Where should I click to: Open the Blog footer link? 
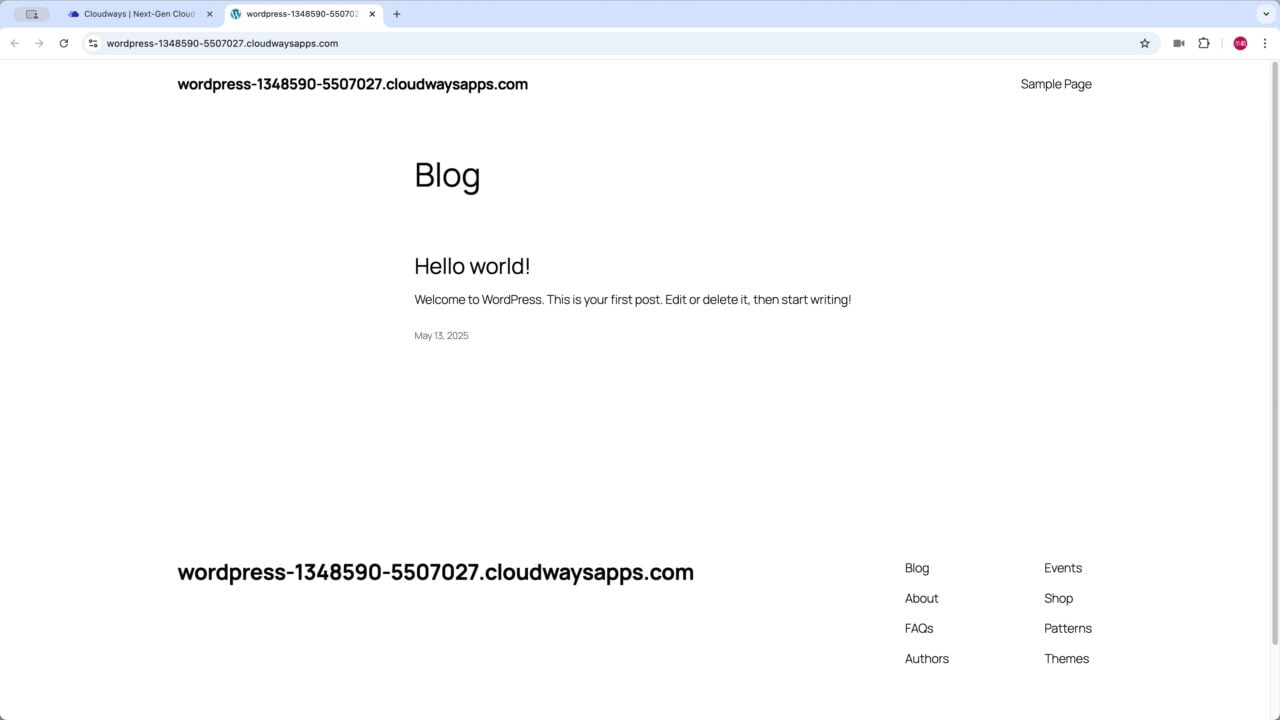916,568
